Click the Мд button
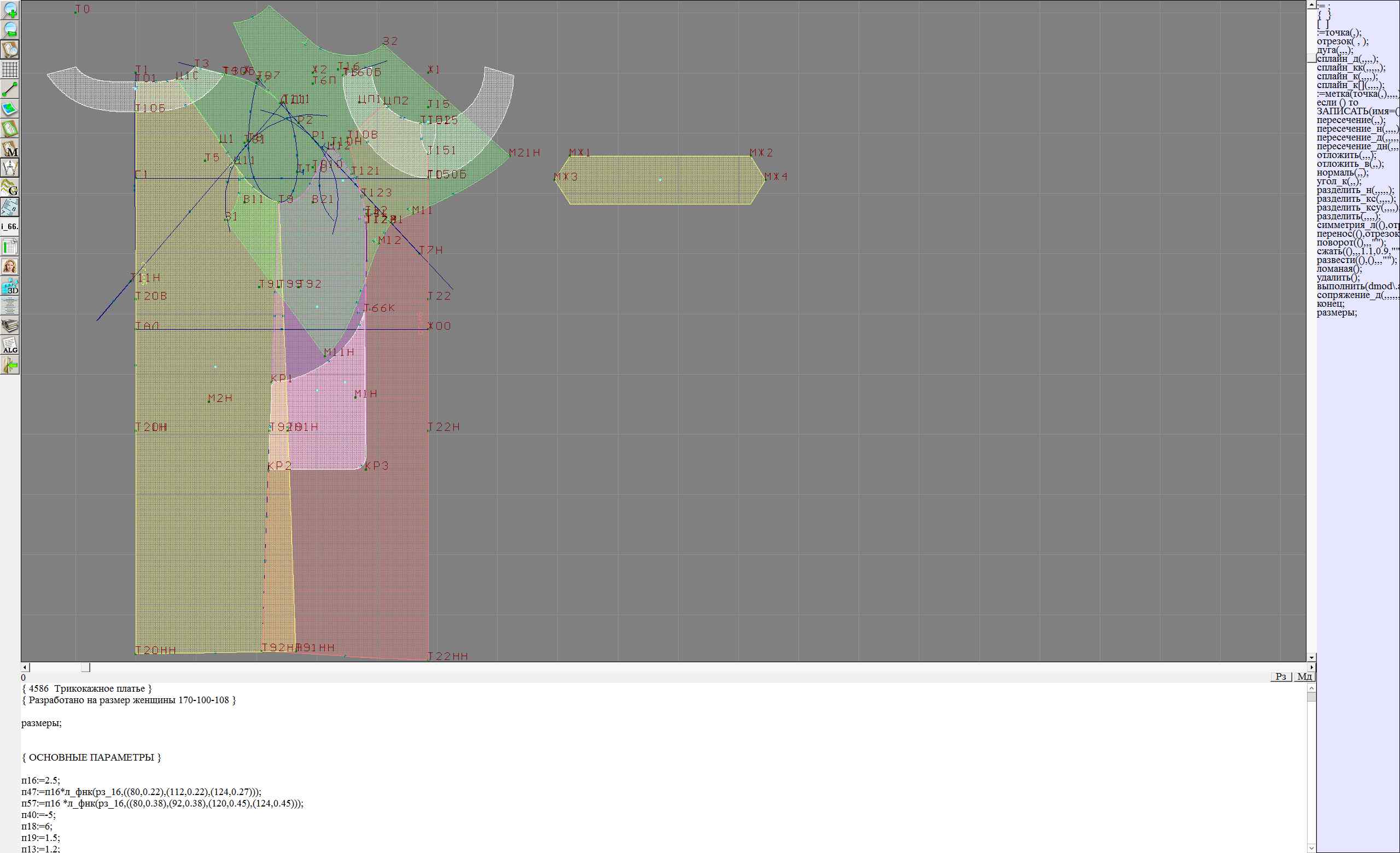Viewport: 1400px width, 853px height. tap(1304, 676)
